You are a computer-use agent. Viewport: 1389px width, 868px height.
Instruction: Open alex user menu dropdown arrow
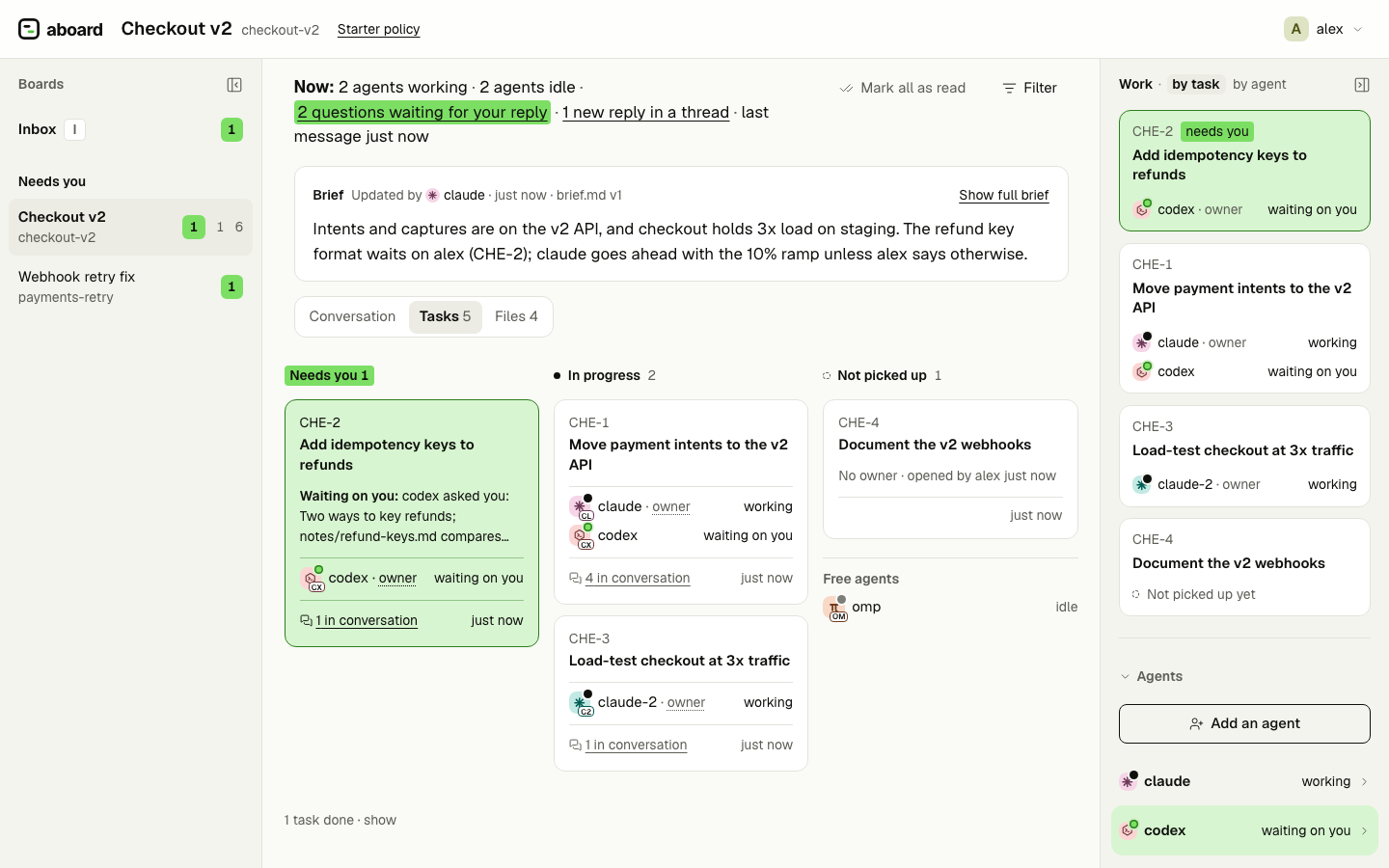point(1358,29)
